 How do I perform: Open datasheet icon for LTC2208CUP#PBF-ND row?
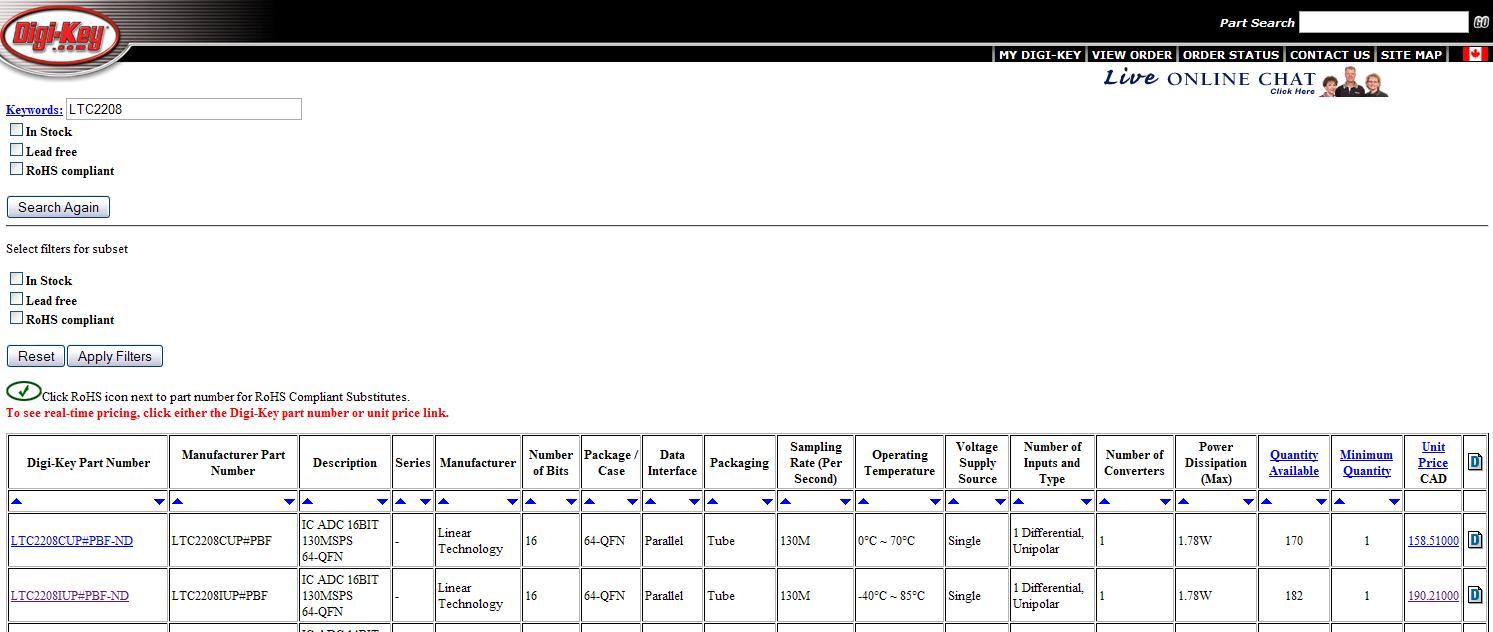1475,540
